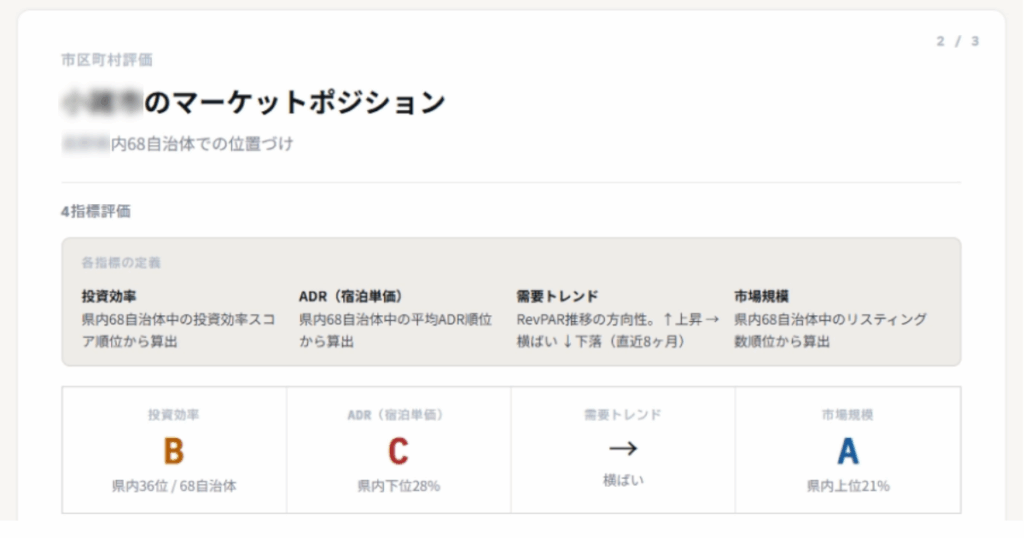Select the 市区町村評価 label above the title
The width and height of the screenshot is (1024, 538).
click(x=107, y=60)
